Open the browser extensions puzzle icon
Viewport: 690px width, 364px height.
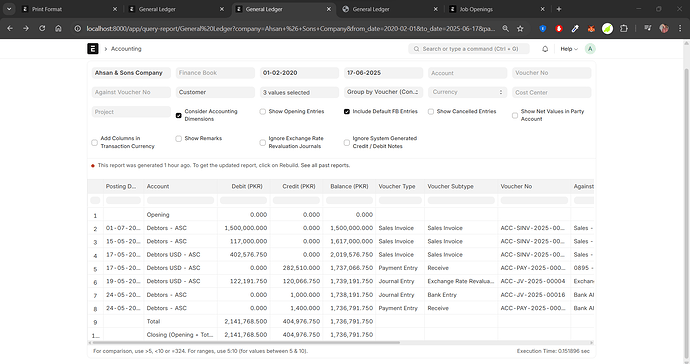pos(624,29)
